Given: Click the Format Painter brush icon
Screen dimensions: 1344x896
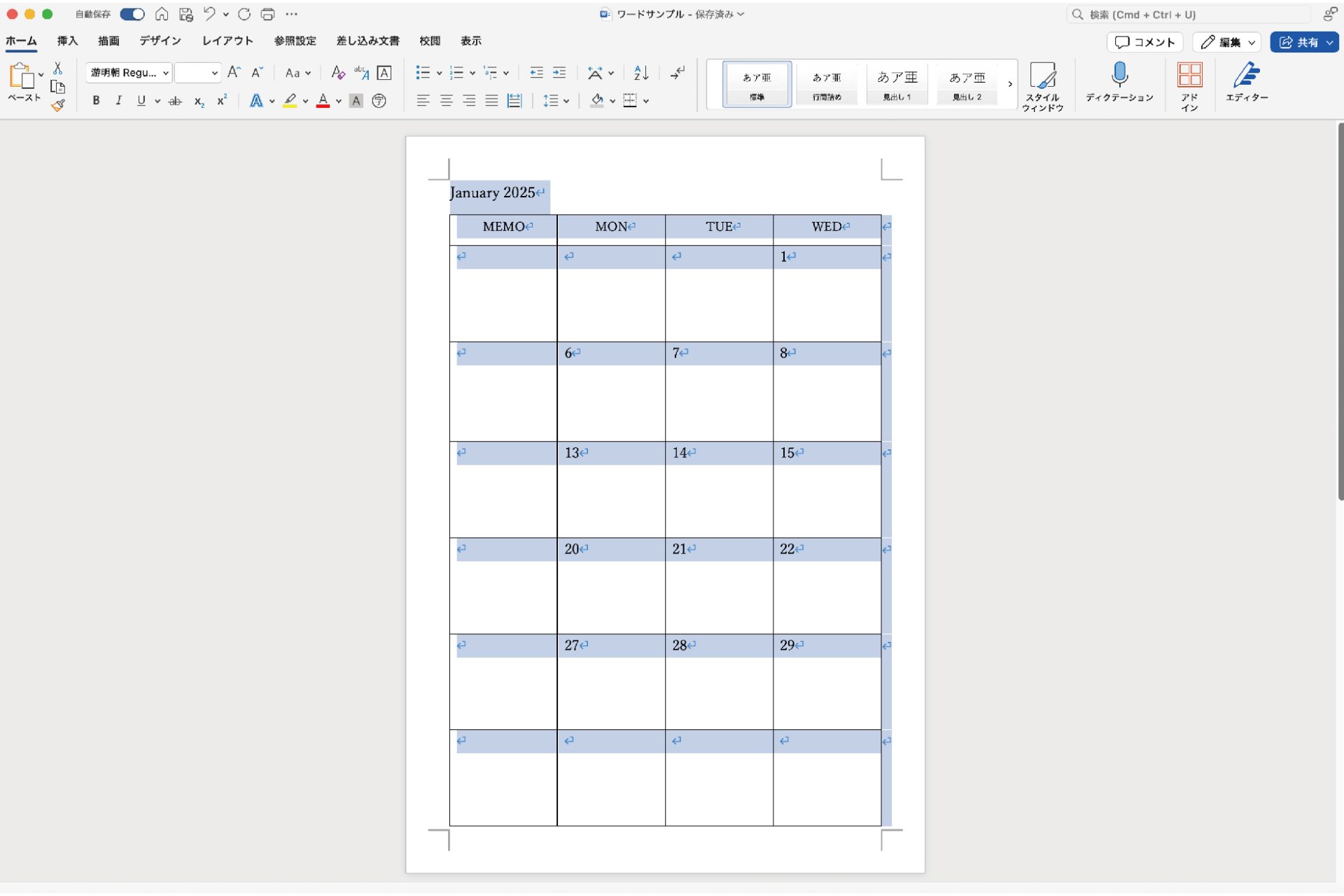Looking at the screenshot, I should pos(58,106).
